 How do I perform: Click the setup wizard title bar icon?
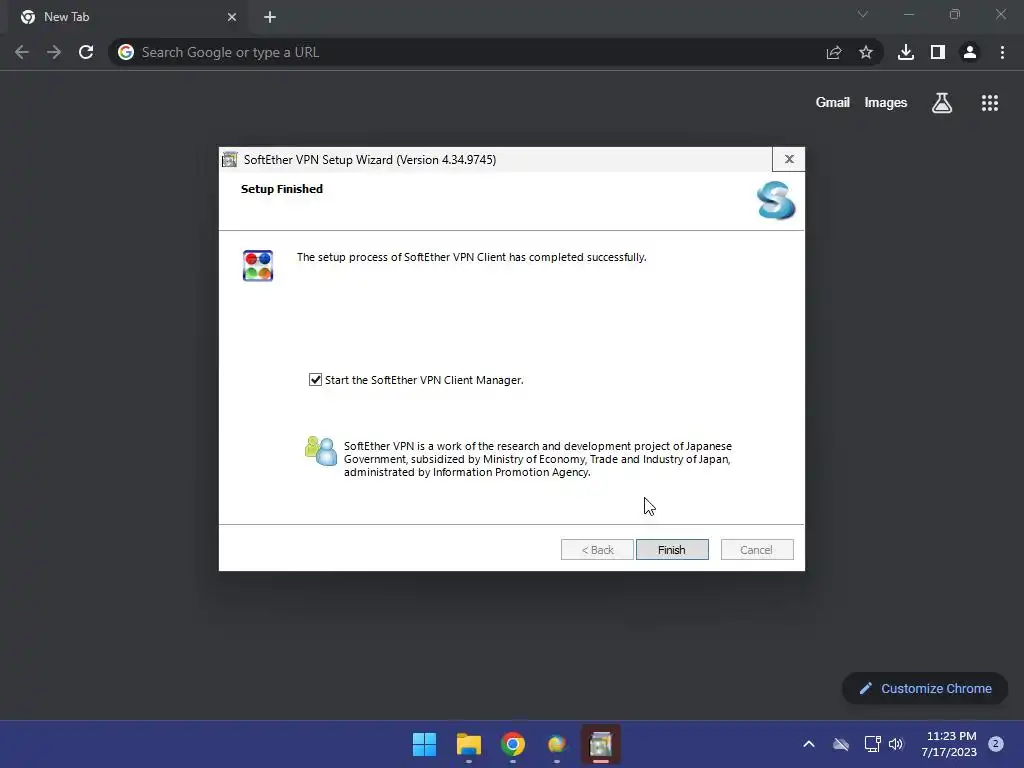230,159
